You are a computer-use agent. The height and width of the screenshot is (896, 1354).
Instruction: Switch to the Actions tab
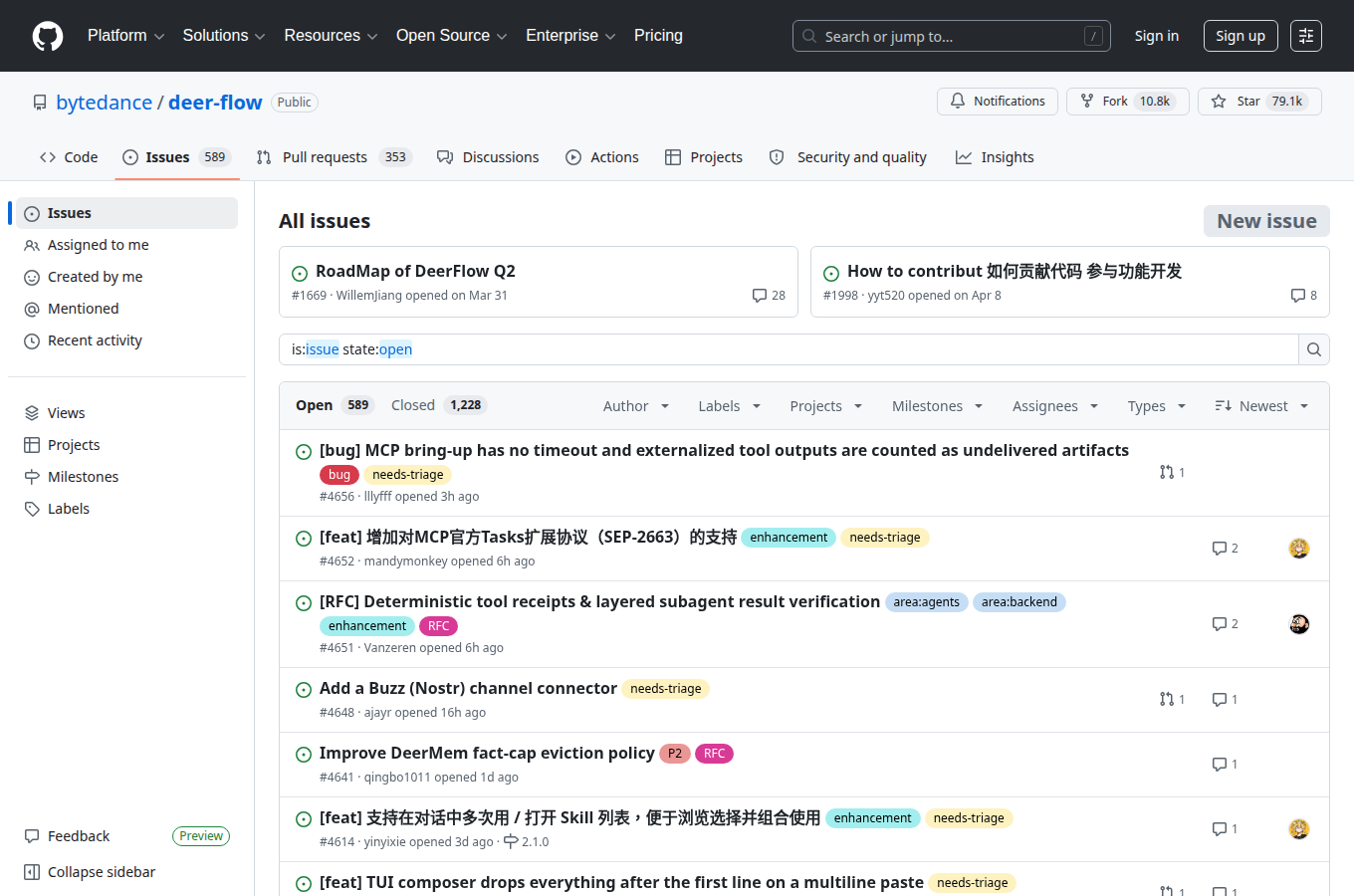point(602,157)
